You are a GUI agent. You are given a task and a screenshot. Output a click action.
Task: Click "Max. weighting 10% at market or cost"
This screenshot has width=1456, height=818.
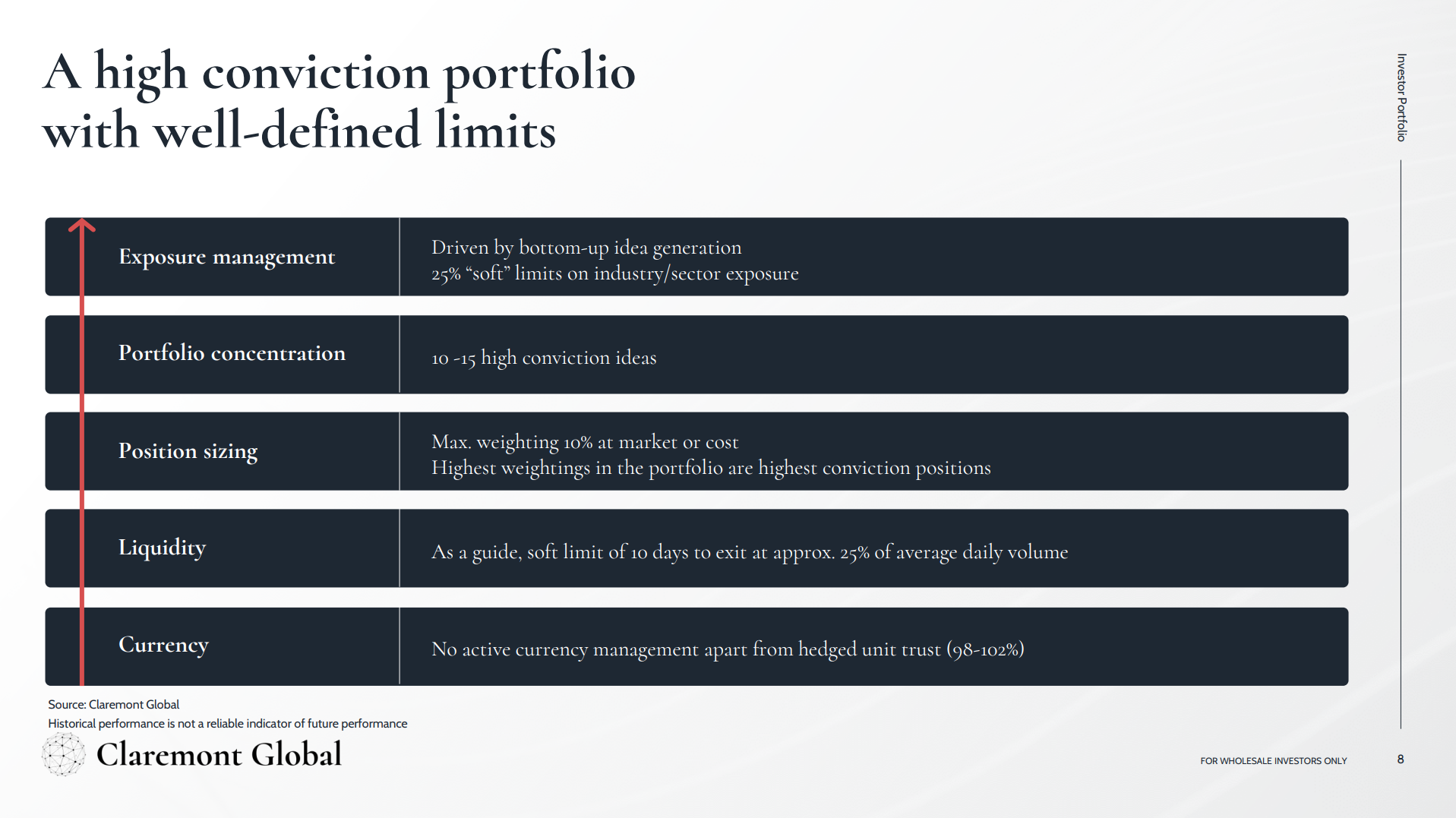click(585, 442)
